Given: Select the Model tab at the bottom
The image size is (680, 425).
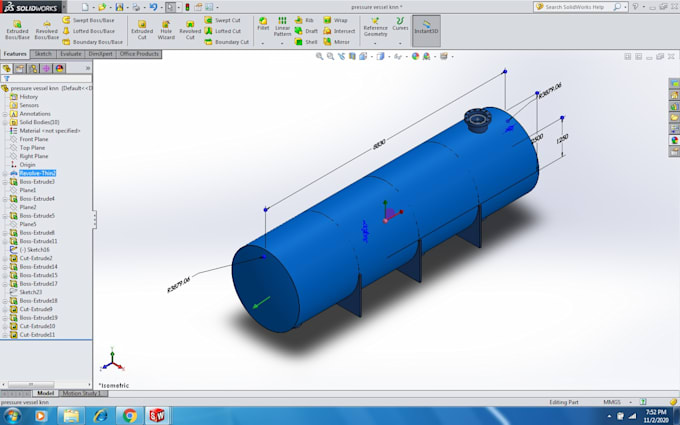Looking at the screenshot, I should pos(45,393).
